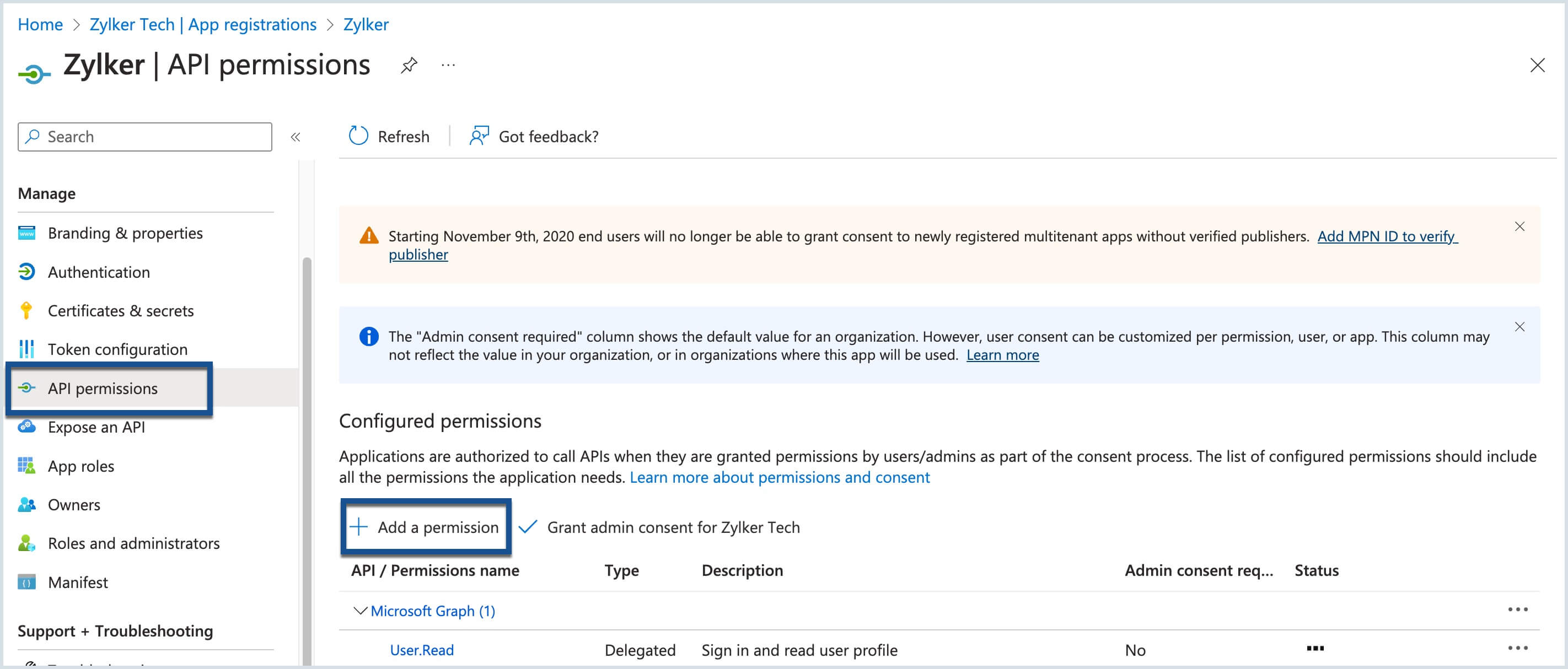This screenshot has width=1568, height=669.
Task: Open ellipsis menu for Microsoft Graph row
Action: point(1517,609)
